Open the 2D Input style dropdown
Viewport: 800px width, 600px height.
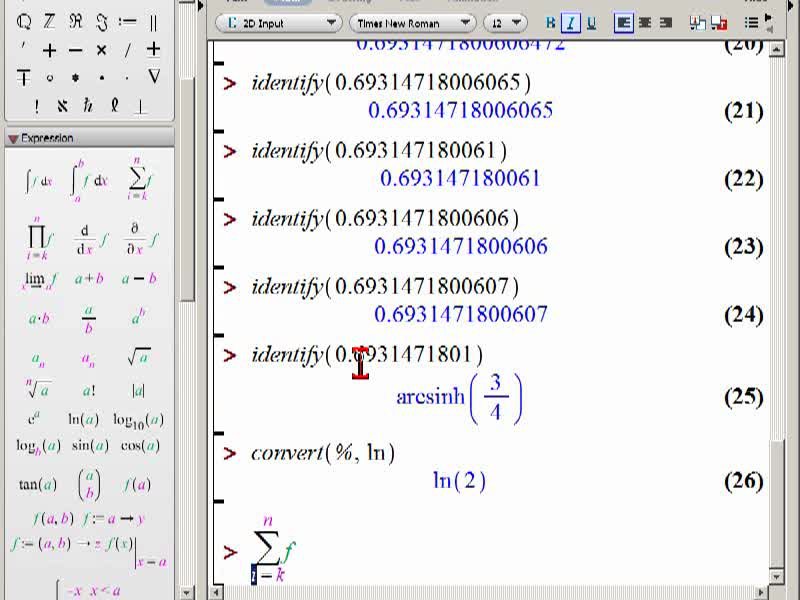pyautogui.click(x=279, y=23)
